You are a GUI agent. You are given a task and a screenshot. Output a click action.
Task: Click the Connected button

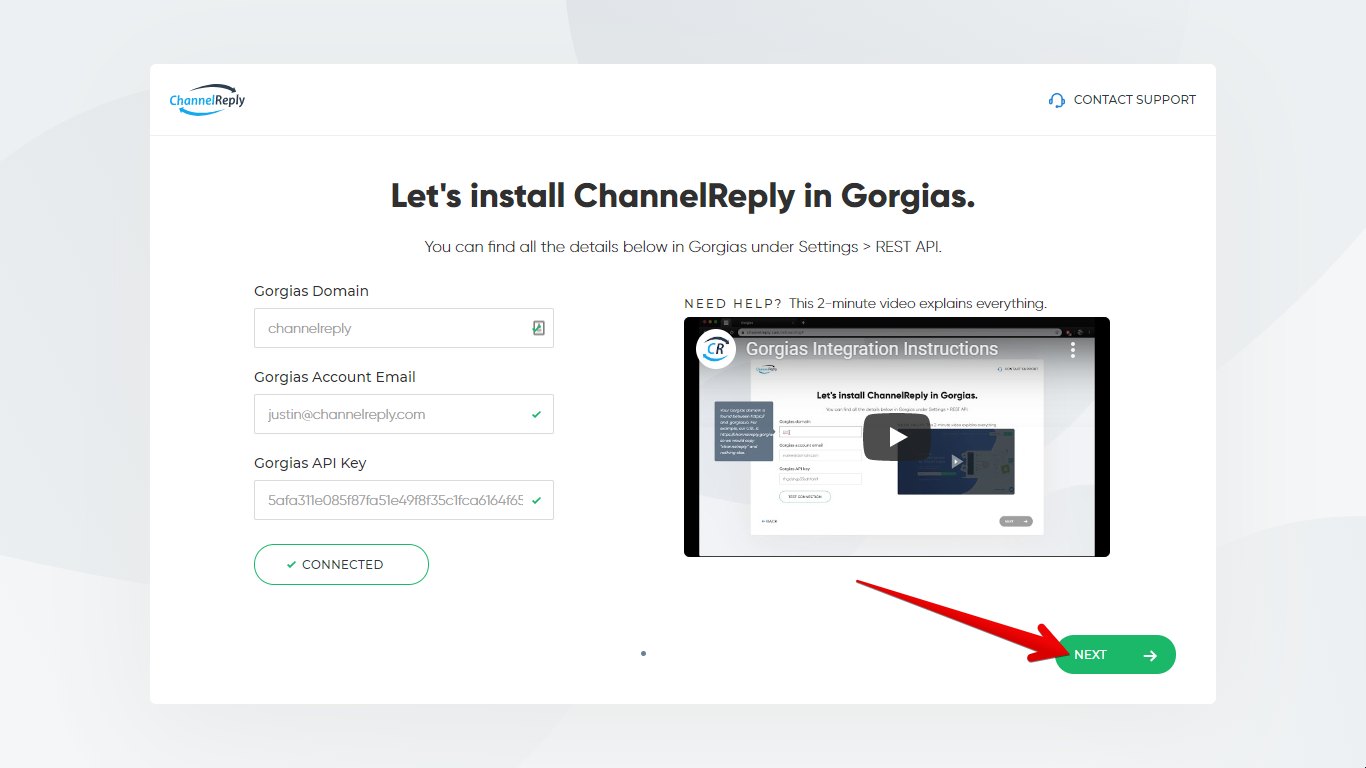point(341,564)
